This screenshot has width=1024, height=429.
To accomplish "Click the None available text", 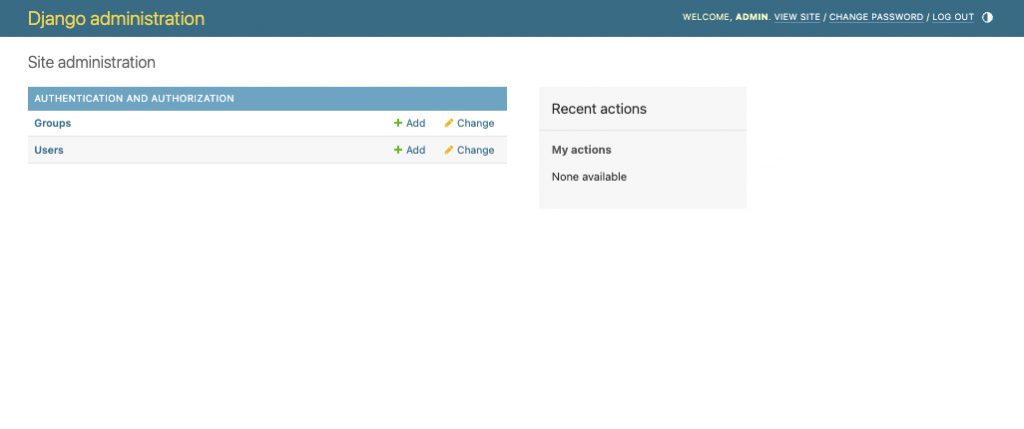I will pos(589,177).
